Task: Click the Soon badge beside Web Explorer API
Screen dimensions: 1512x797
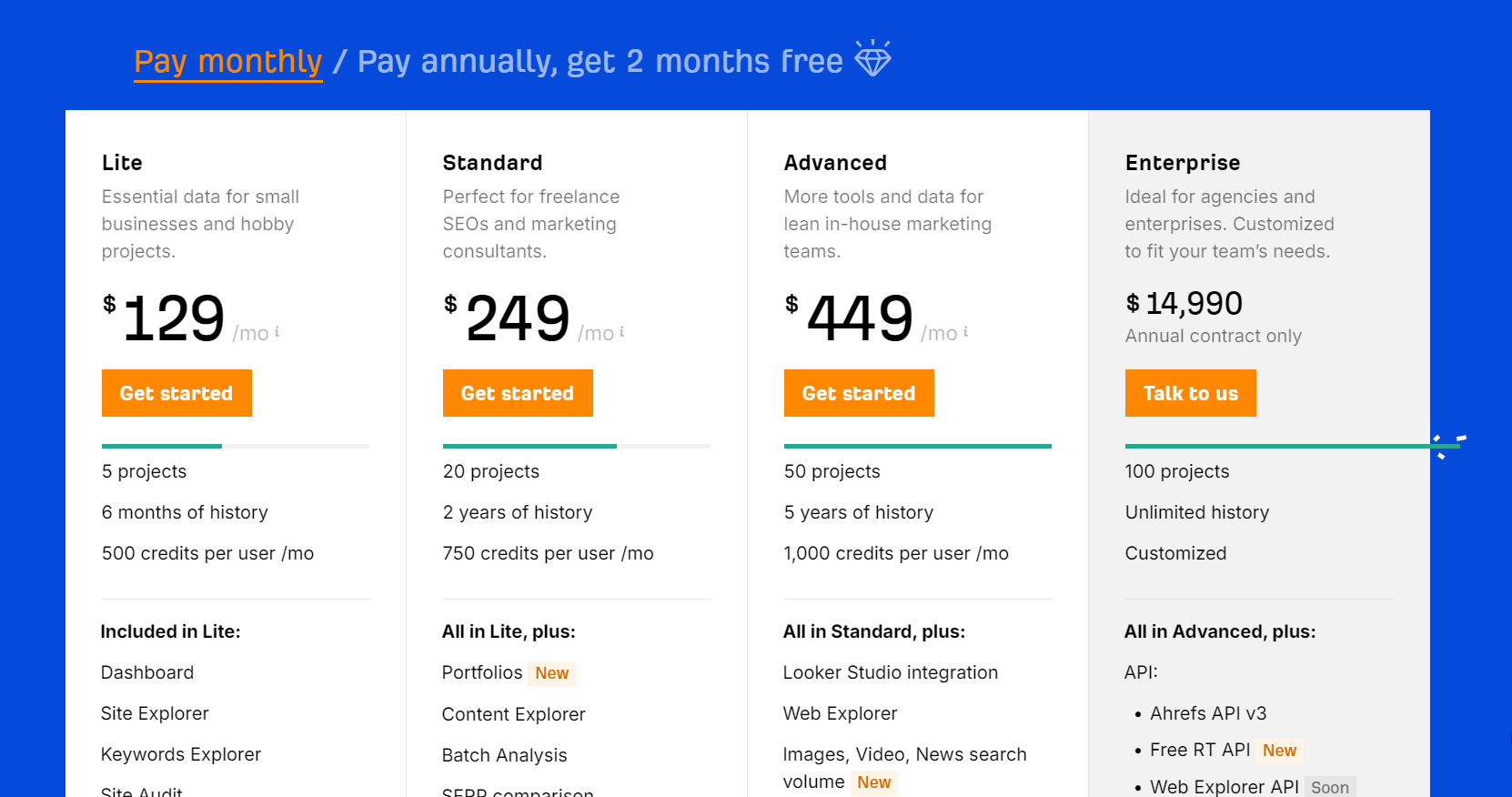Action: (x=1330, y=786)
